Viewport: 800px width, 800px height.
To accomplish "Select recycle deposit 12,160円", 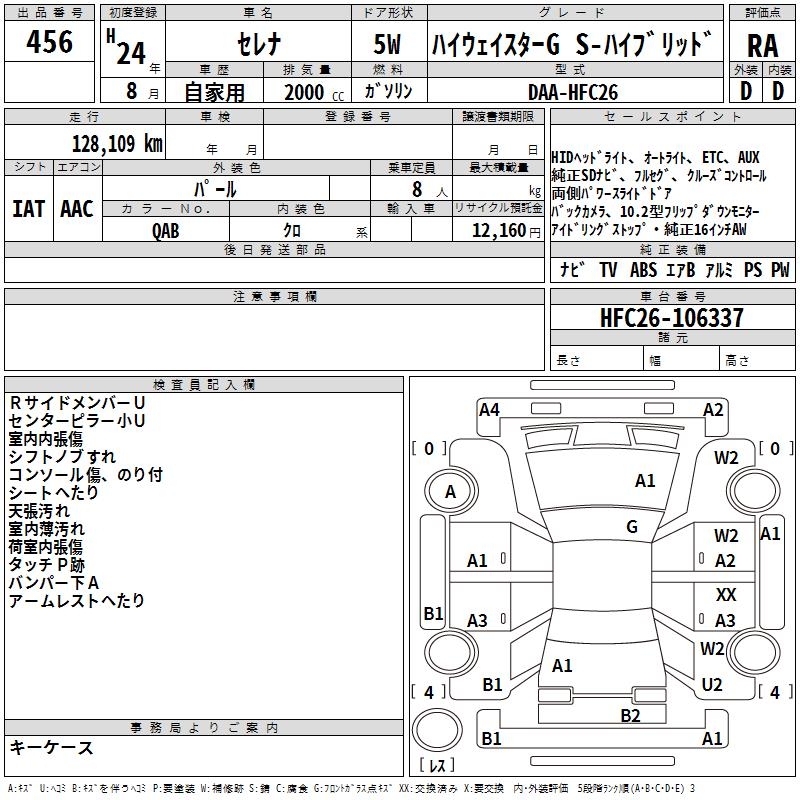I will tap(506, 231).
